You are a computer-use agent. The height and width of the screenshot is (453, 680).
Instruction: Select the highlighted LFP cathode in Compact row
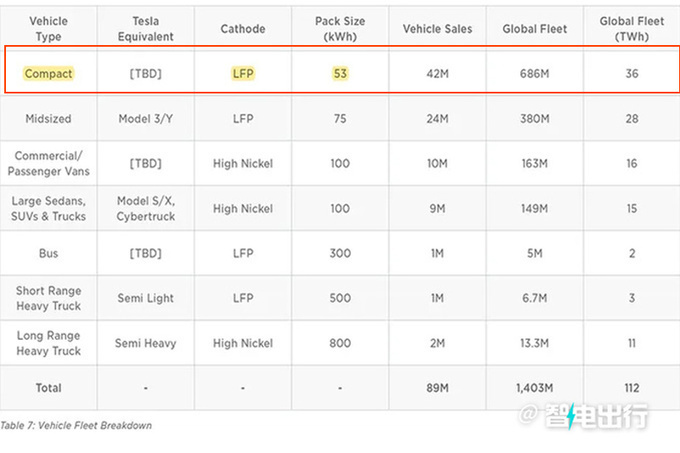(x=243, y=74)
